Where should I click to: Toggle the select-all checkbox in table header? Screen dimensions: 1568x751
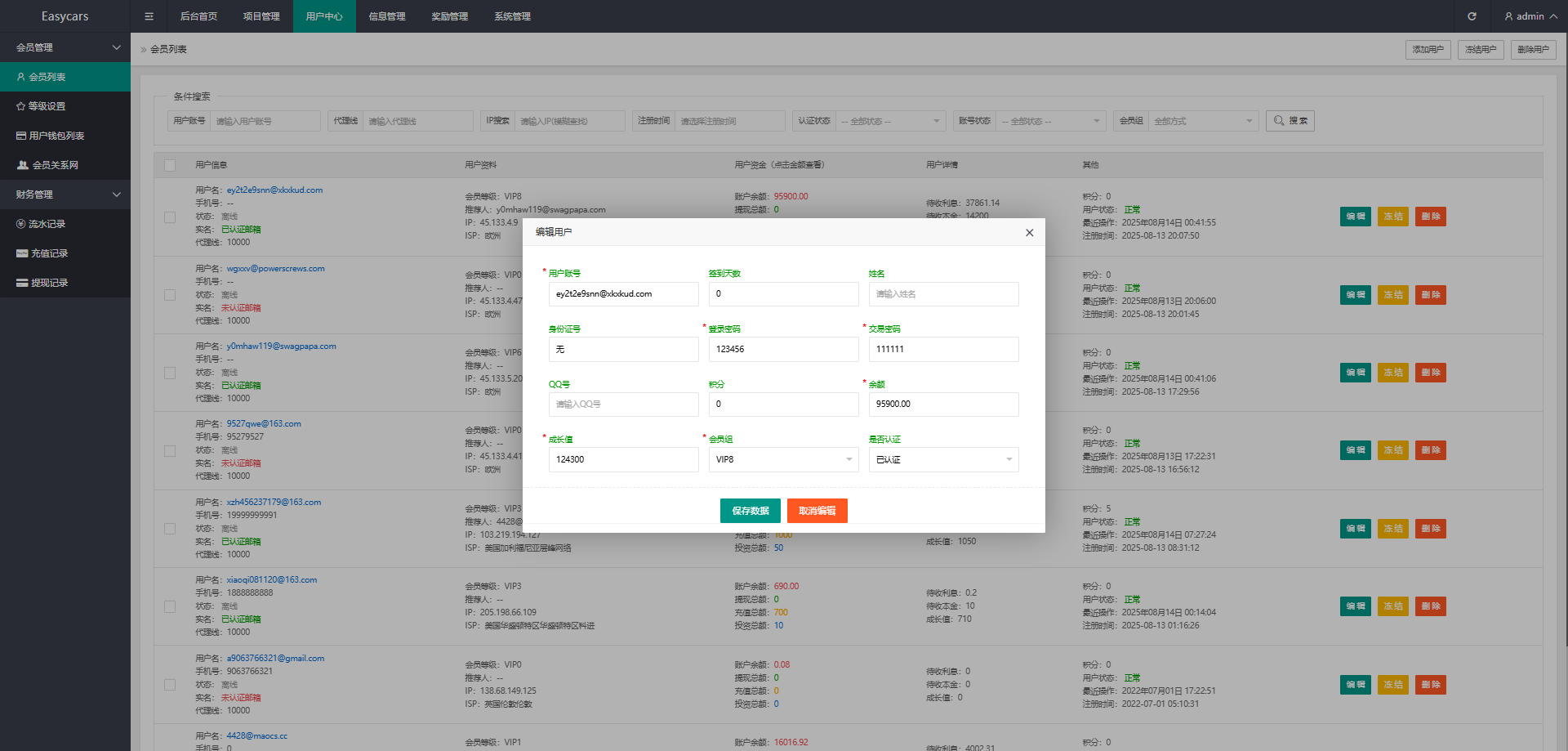click(170, 165)
